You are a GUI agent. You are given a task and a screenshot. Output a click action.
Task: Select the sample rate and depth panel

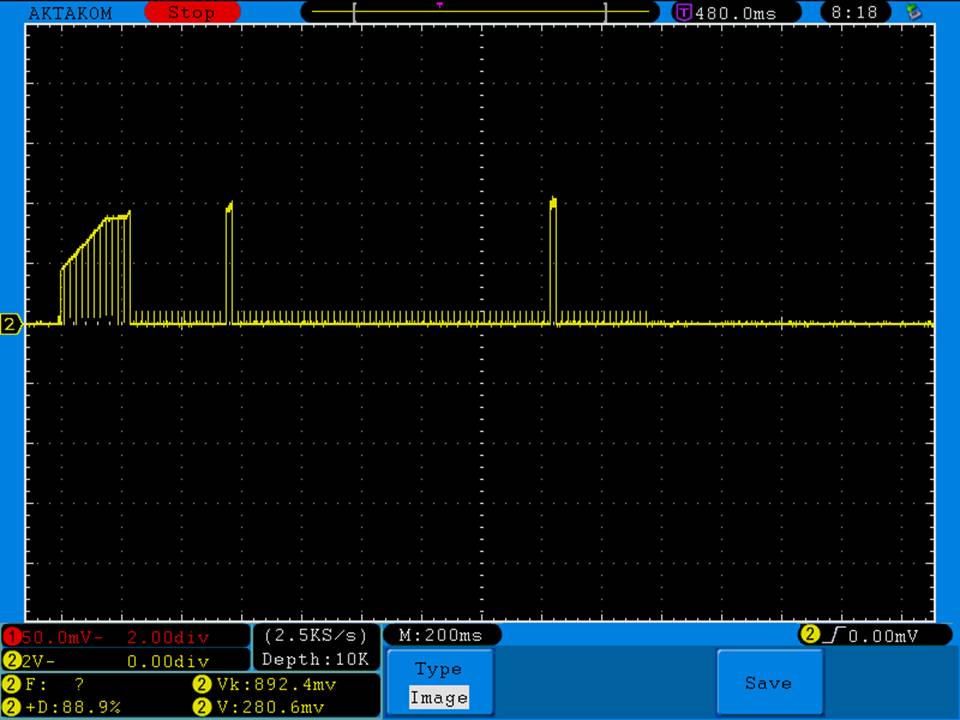315,648
